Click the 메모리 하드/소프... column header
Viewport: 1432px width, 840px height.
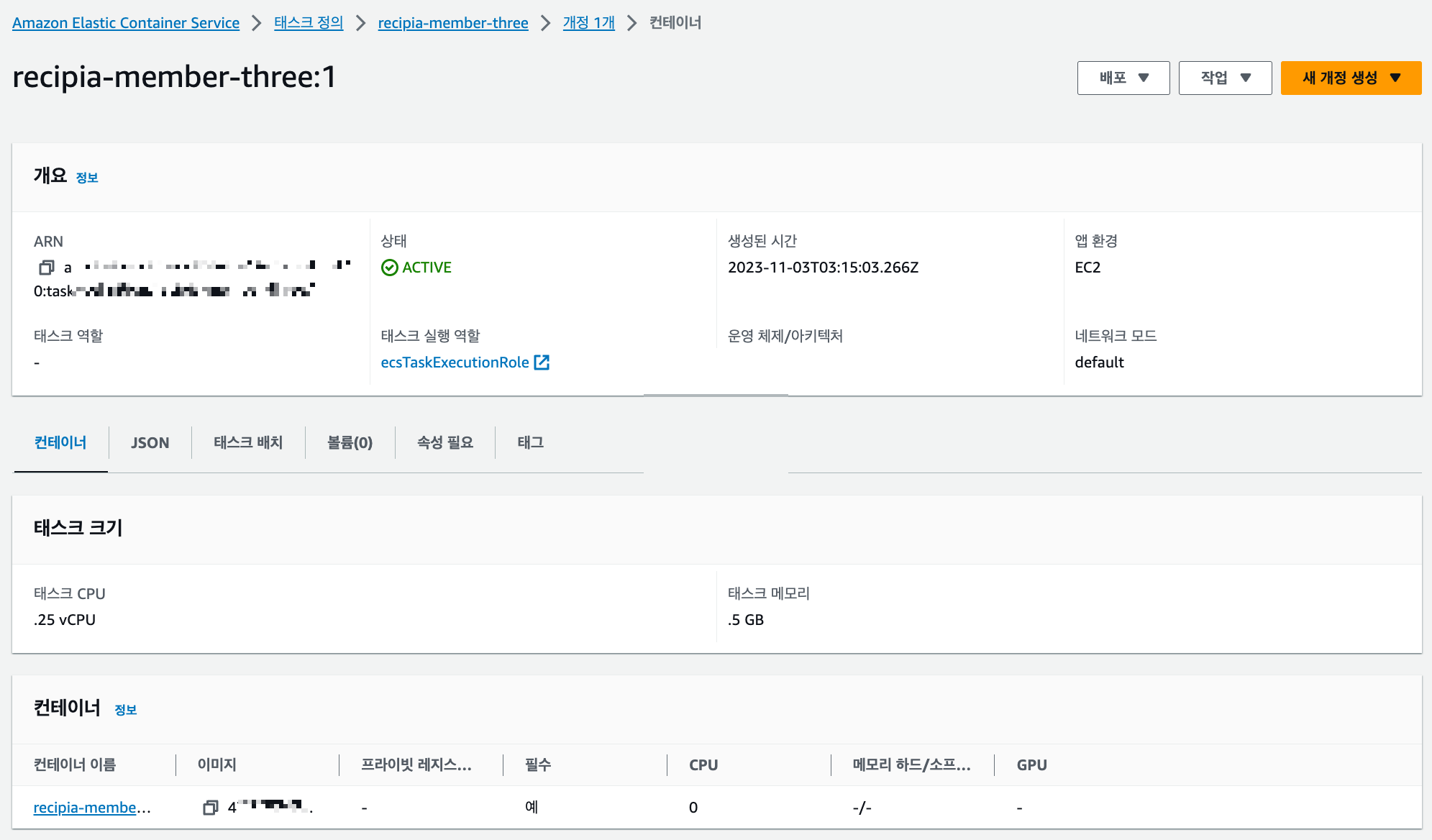coord(912,765)
